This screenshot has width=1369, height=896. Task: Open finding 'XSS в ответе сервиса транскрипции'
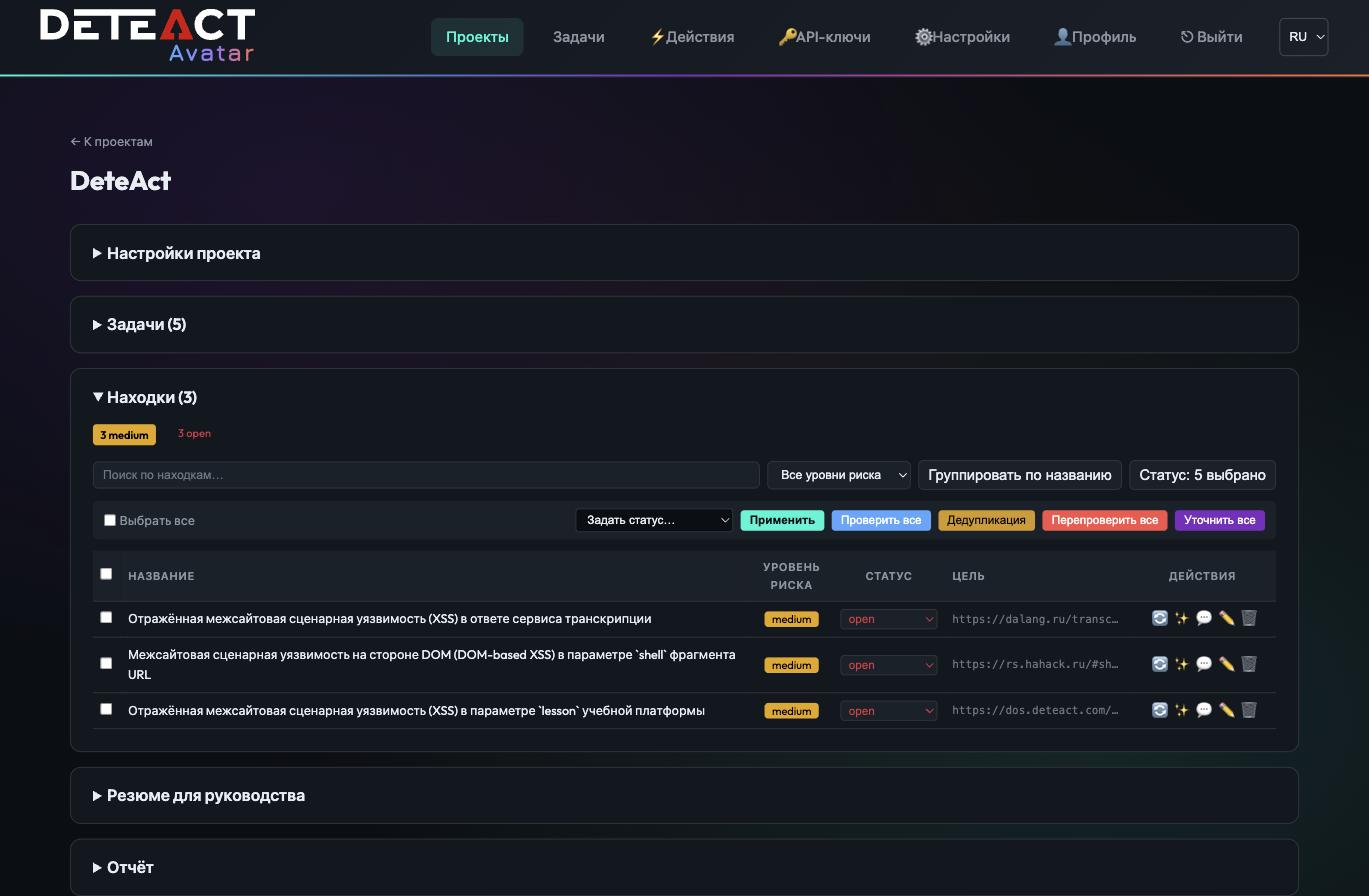[x=389, y=619]
